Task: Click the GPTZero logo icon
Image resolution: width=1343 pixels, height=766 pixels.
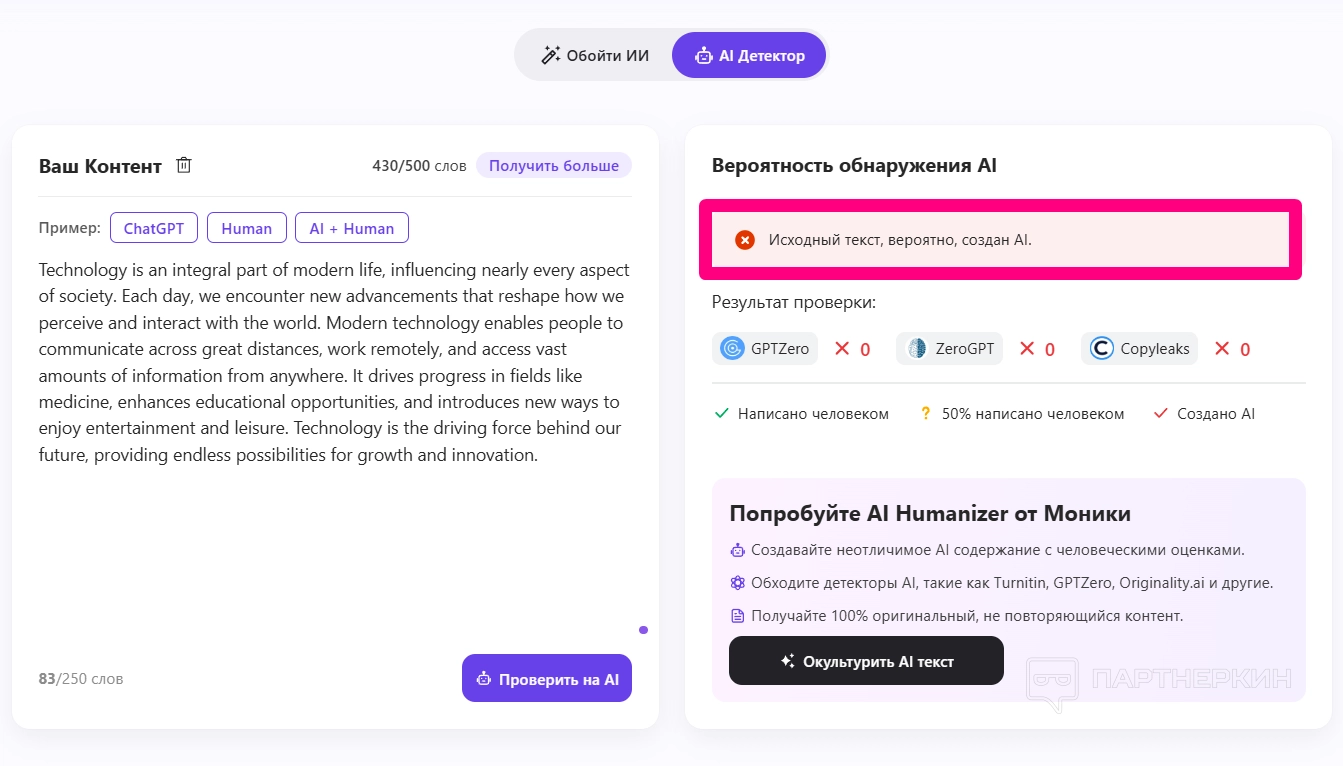Action: 733,349
